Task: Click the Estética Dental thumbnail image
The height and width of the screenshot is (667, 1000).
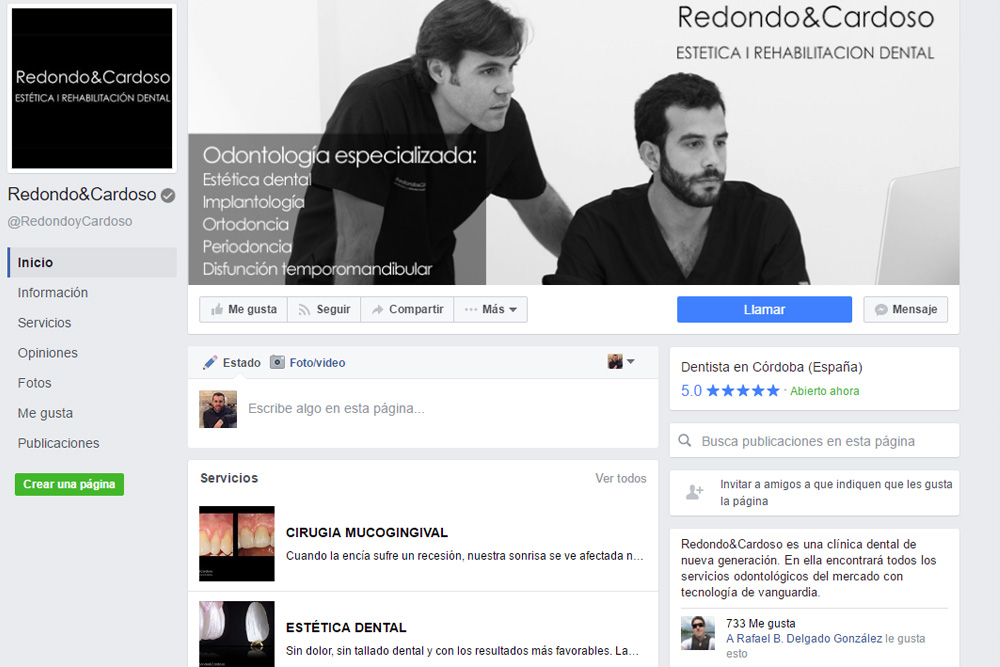Action: point(237,634)
